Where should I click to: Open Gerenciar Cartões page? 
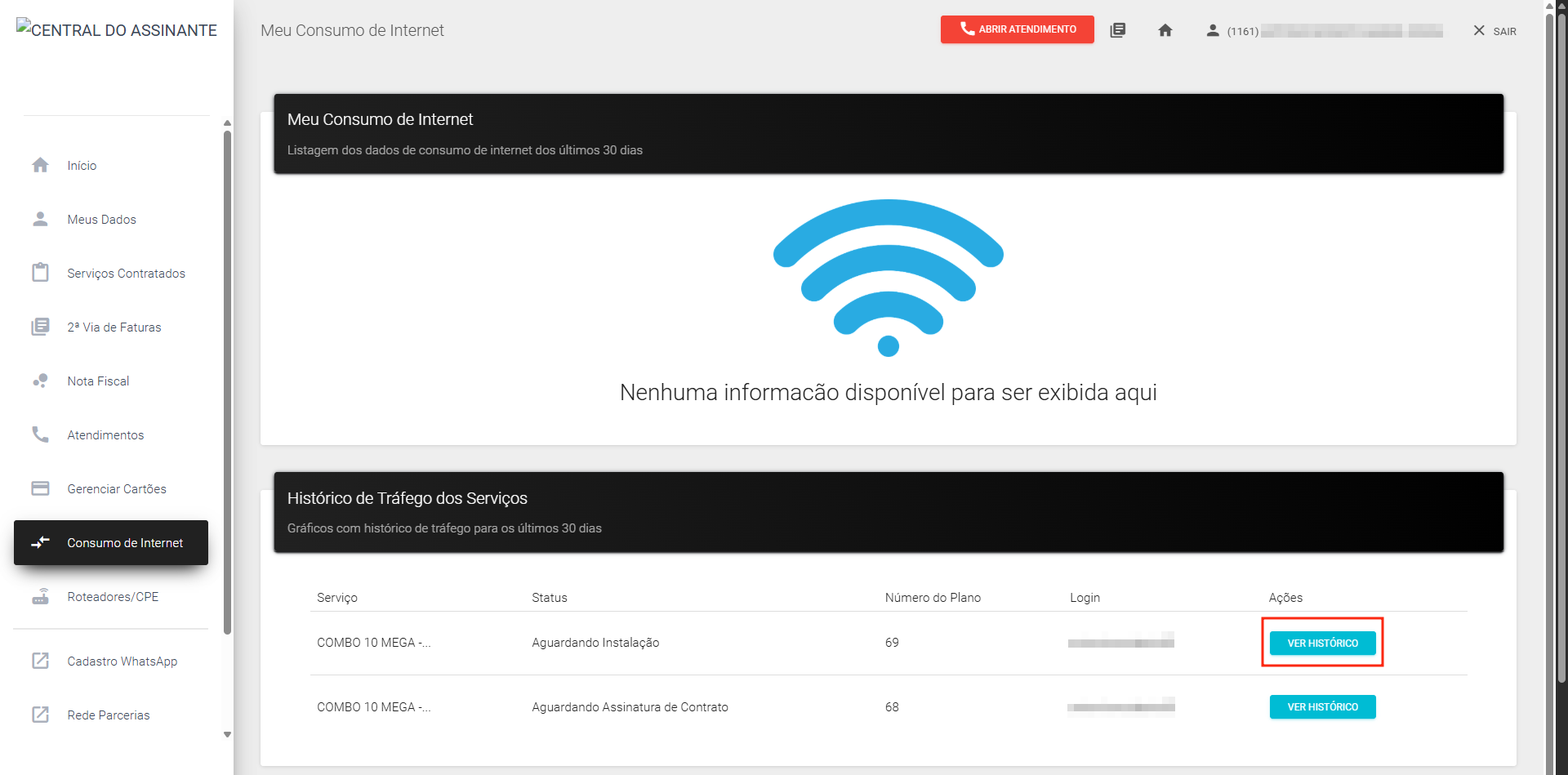111,488
